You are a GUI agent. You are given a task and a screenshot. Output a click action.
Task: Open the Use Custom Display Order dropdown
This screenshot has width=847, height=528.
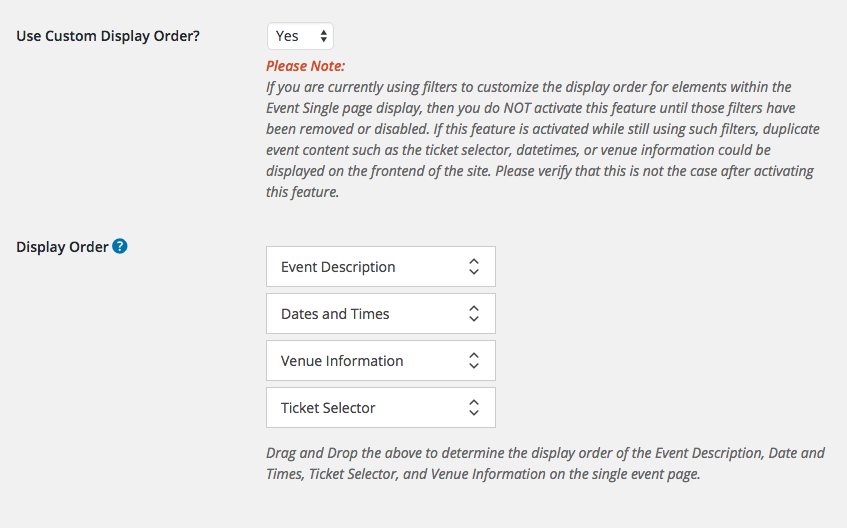pyautogui.click(x=300, y=36)
